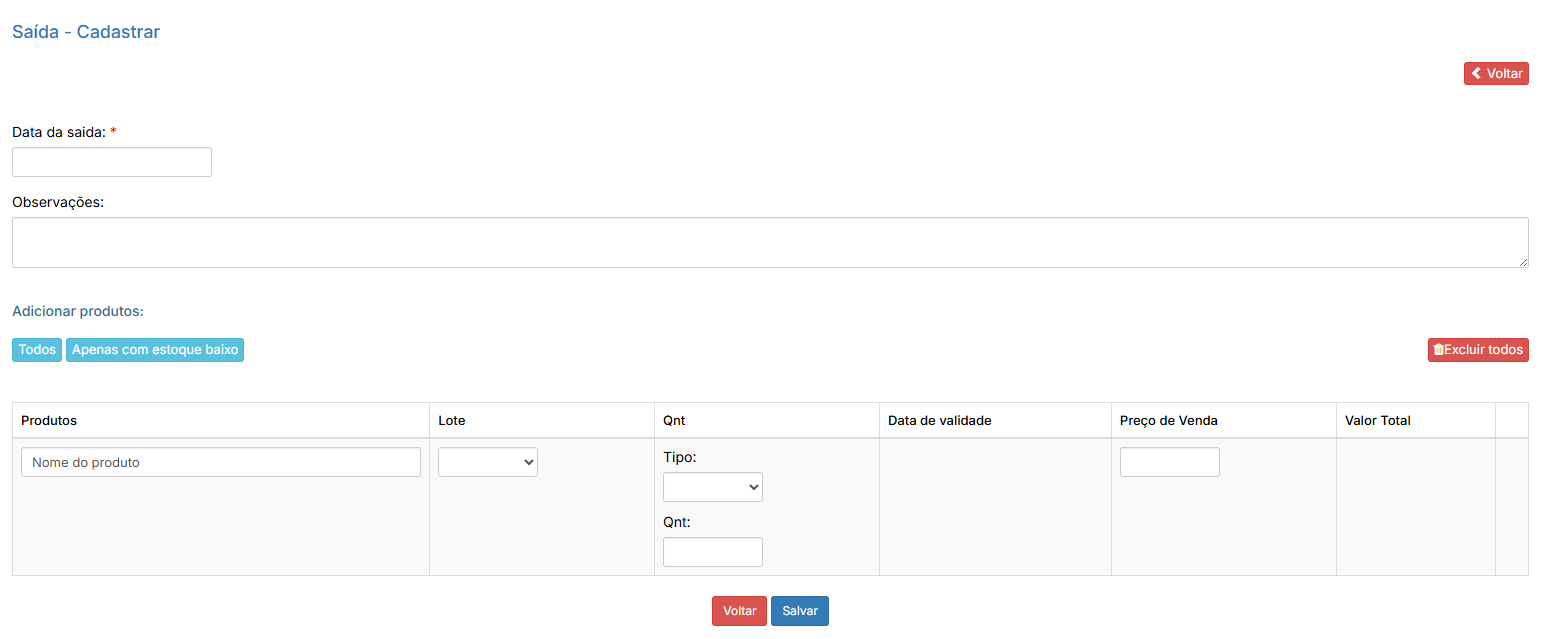Click the trash icon in Excluir todos
1552x639 pixels.
(1438, 350)
